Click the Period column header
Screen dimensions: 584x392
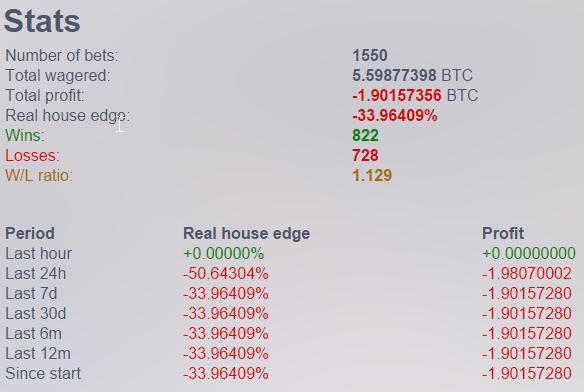pyautogui.click(x=30, y=234)
